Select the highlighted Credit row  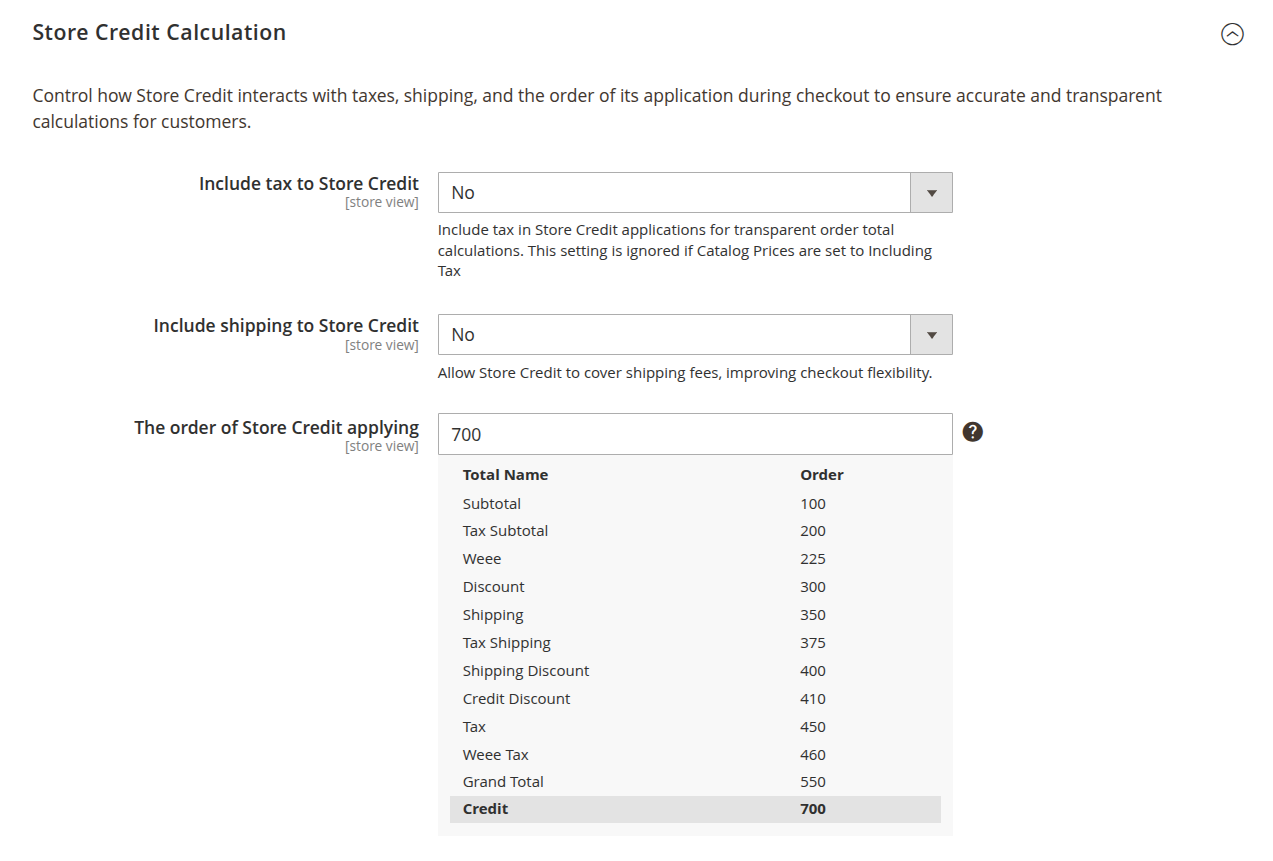click(x=695, y=808)
